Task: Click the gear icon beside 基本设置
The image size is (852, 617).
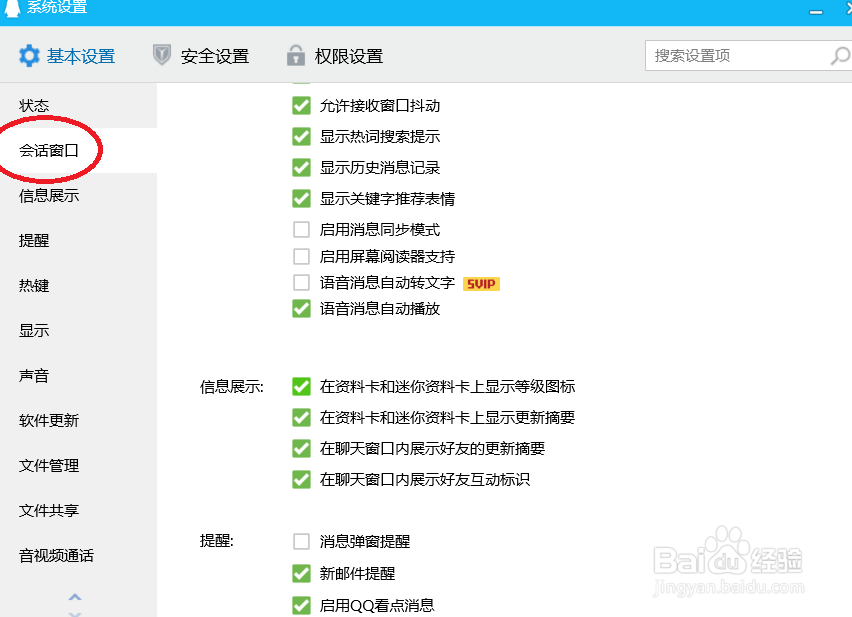Action: 29,56
